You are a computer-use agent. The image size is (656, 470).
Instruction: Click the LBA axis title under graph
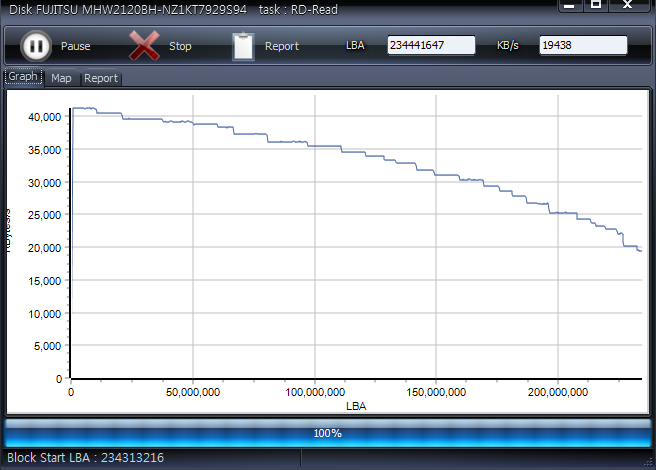coord(356,406)
